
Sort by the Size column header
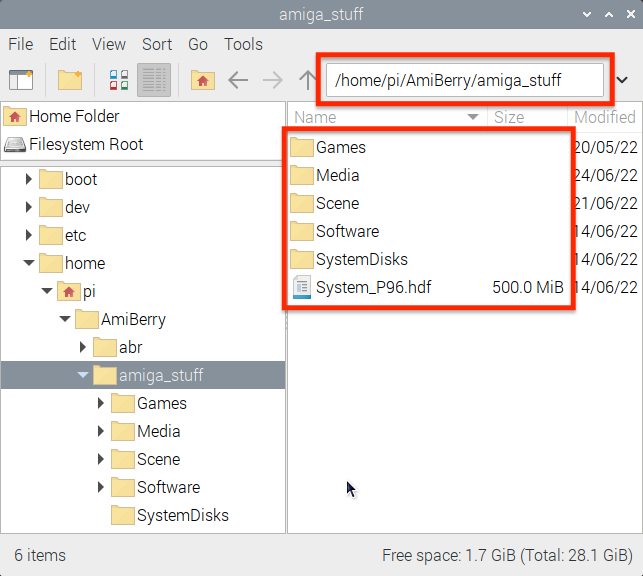pos(527,117)
